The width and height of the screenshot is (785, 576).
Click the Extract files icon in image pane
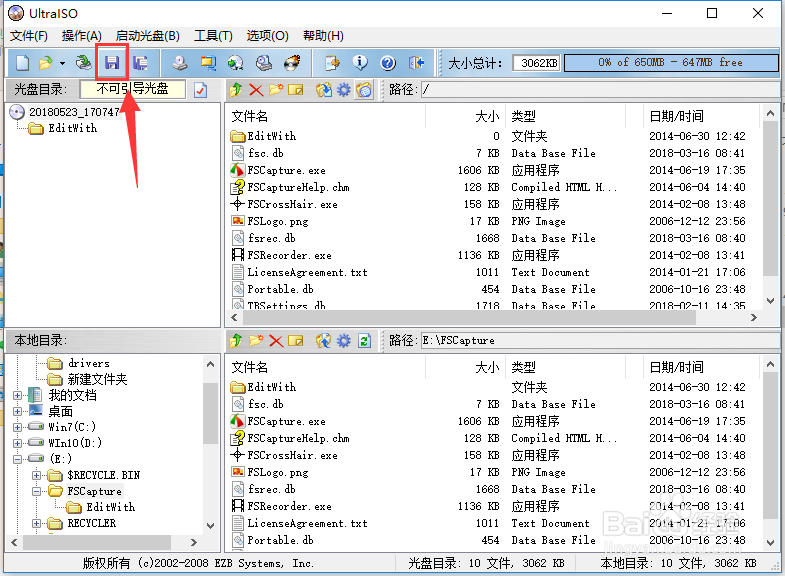pyautogui.click(x=324, y=90)
